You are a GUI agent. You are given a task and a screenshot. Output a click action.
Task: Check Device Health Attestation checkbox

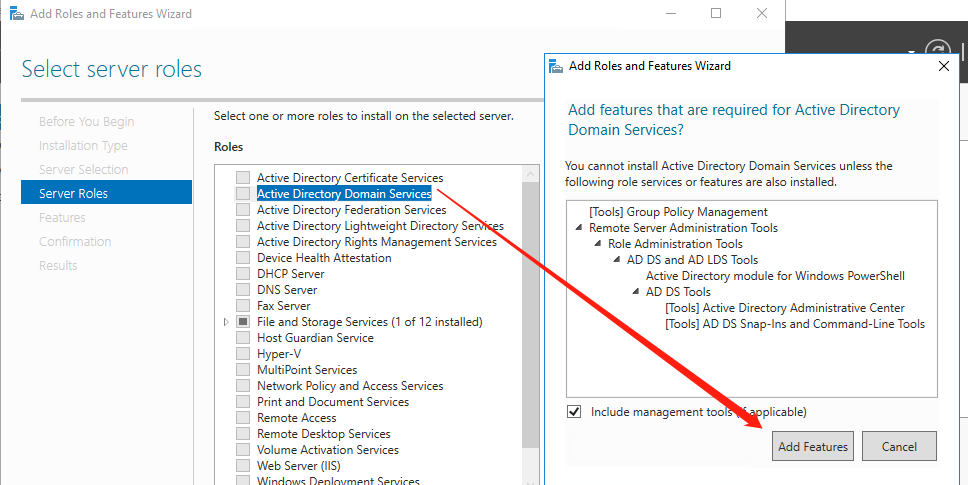tap(243, 258)
